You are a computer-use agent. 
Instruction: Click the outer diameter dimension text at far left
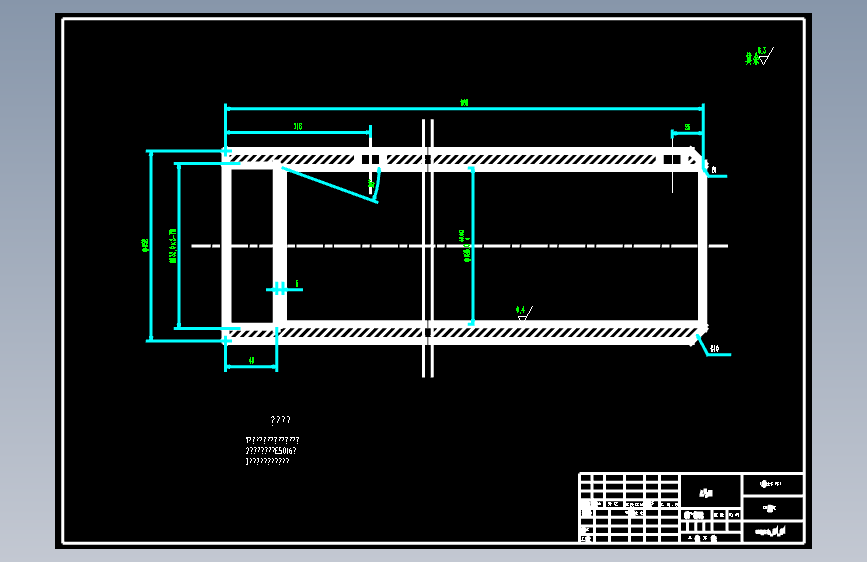click(145, 245)
